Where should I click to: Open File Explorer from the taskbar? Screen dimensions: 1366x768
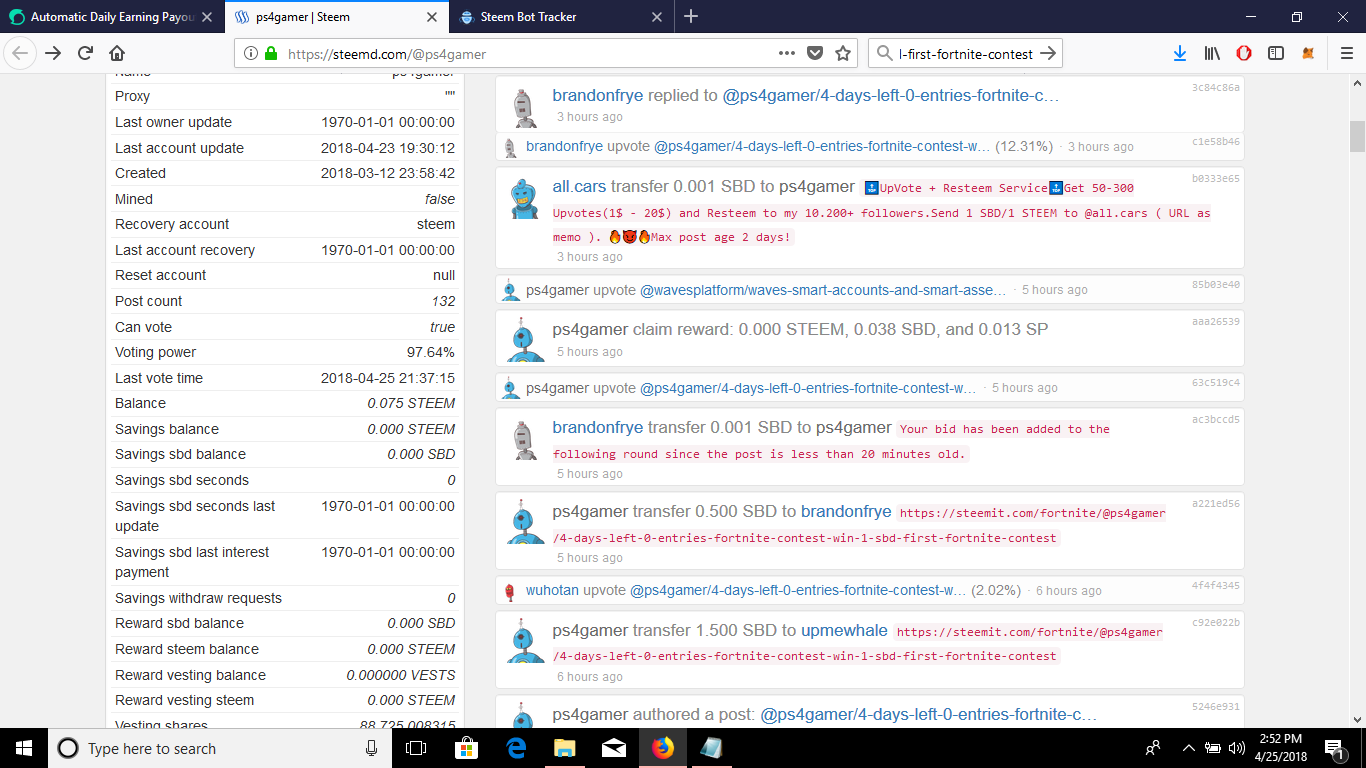(565, 748)
